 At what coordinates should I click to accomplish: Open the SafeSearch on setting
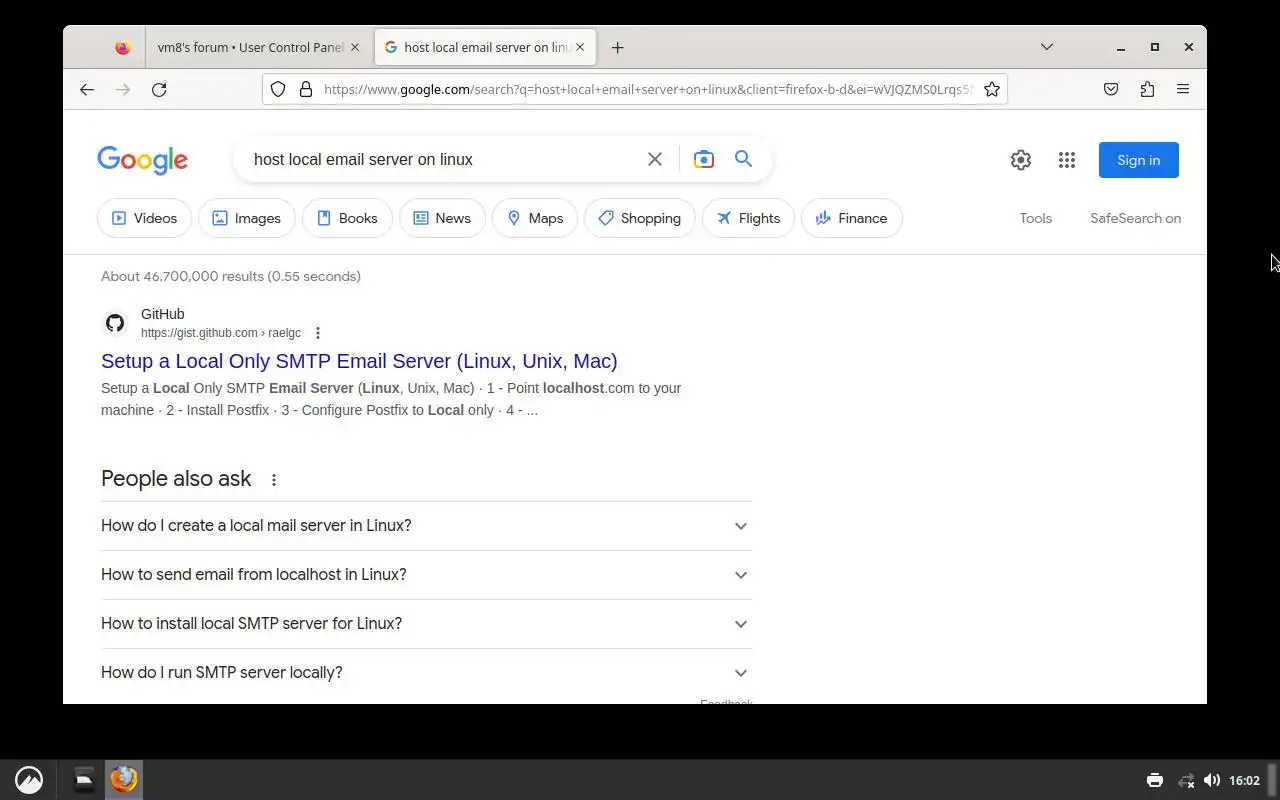click(x=1135, y=218)
